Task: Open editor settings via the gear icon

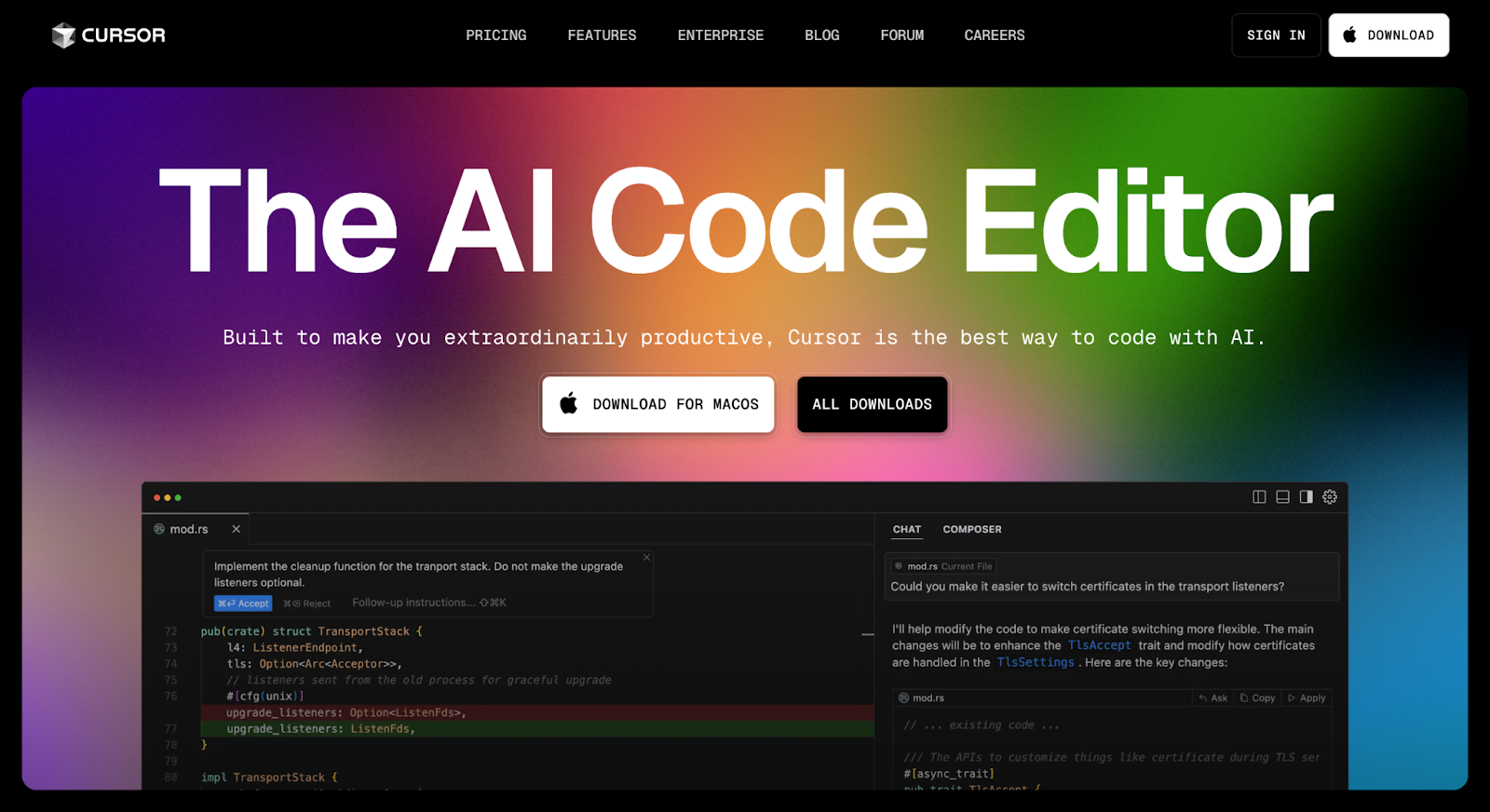Action: [1330, 497]
